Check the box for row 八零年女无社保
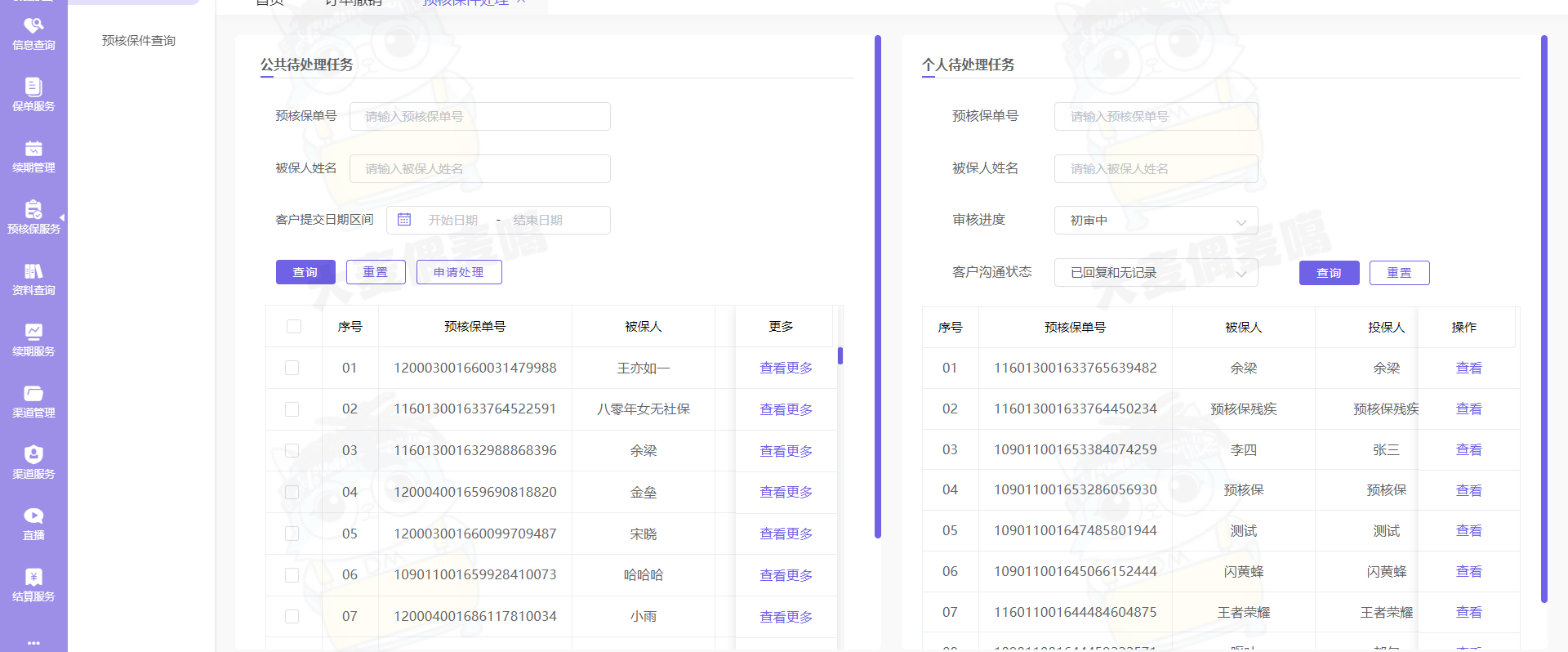This screenshot has height=652, width=1568. click(292, 409)
